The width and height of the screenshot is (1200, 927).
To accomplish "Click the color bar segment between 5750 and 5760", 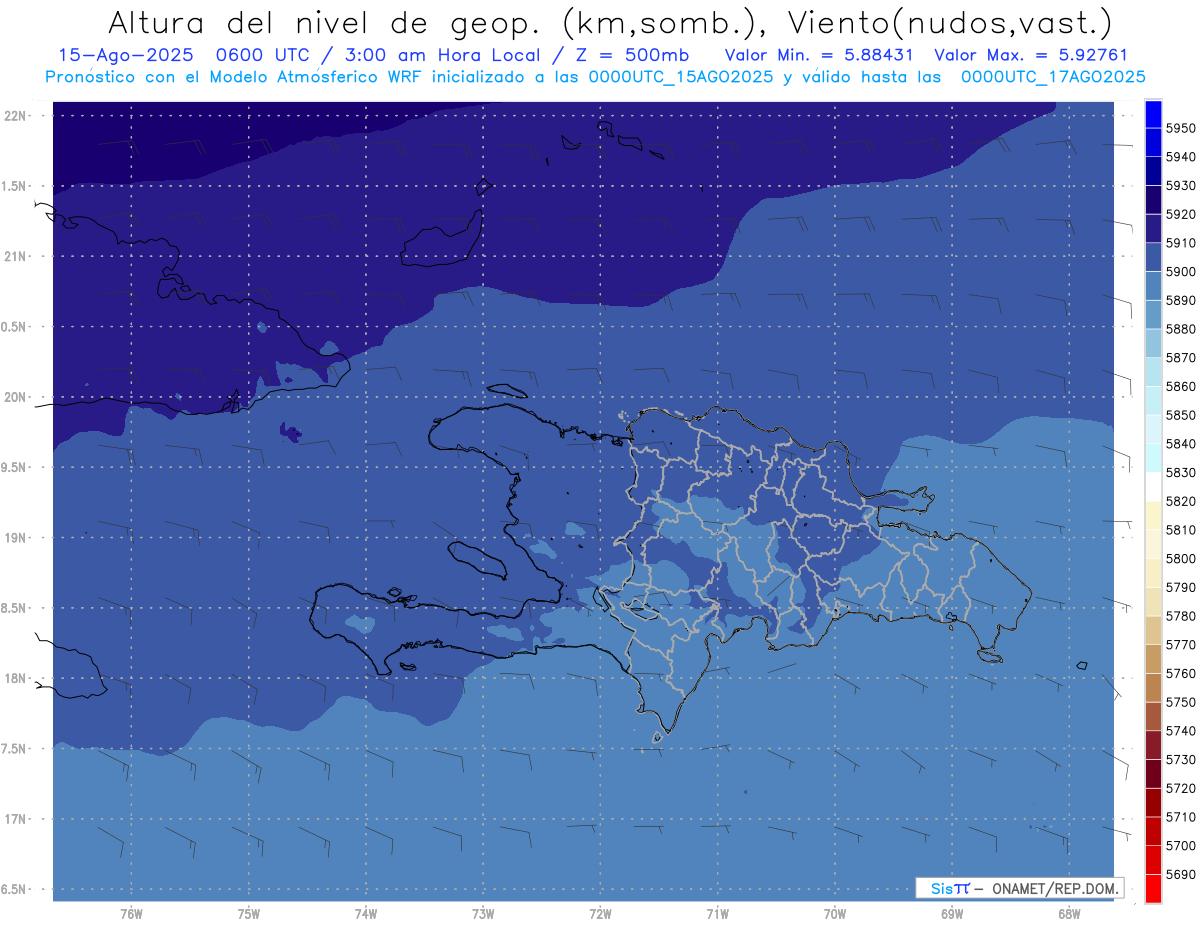I will pyautogui.click(x=1153, y=687).
